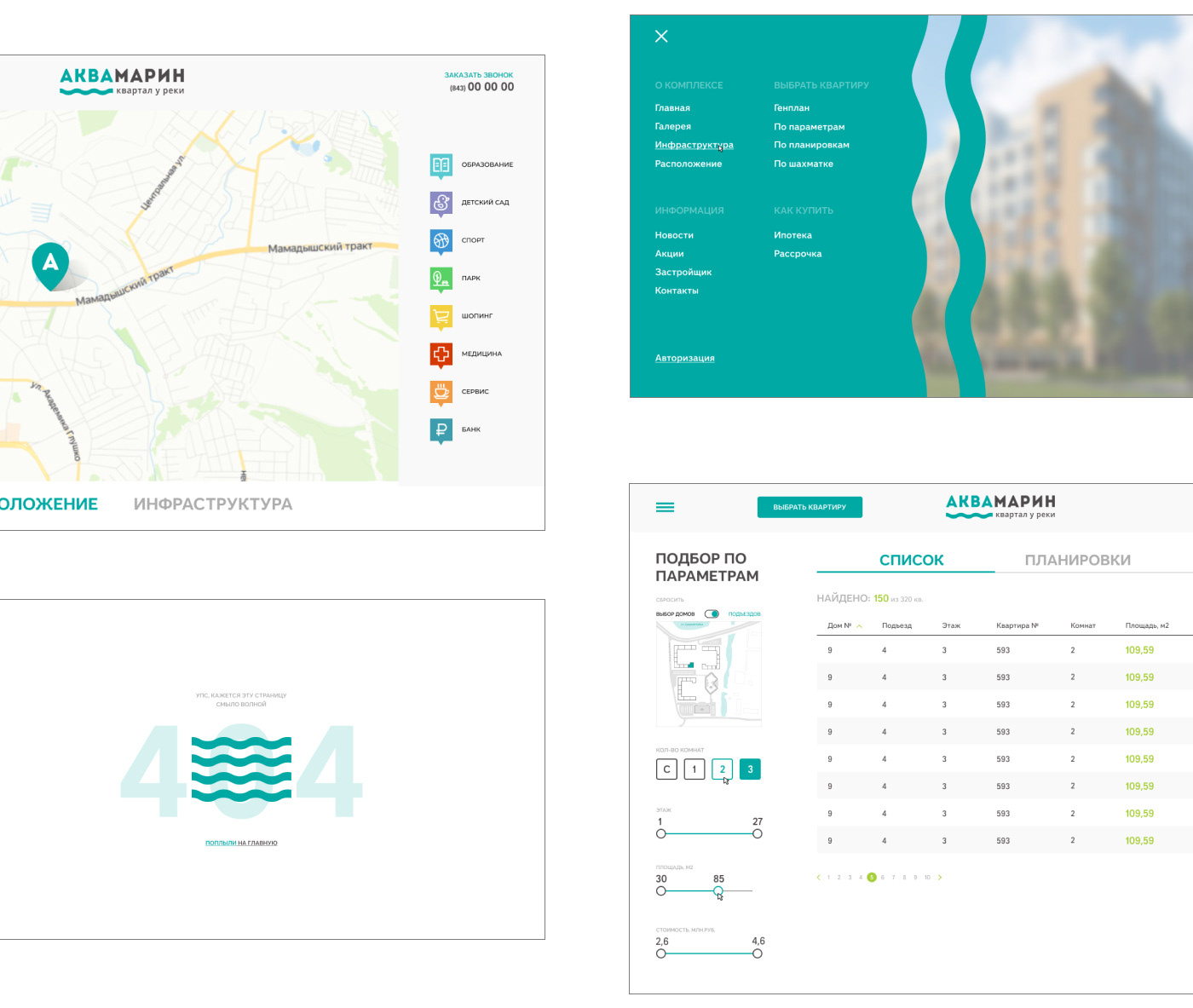
Task: Click the Service (Сервис) coffee cup icon
Action: (x=441, y=392)
